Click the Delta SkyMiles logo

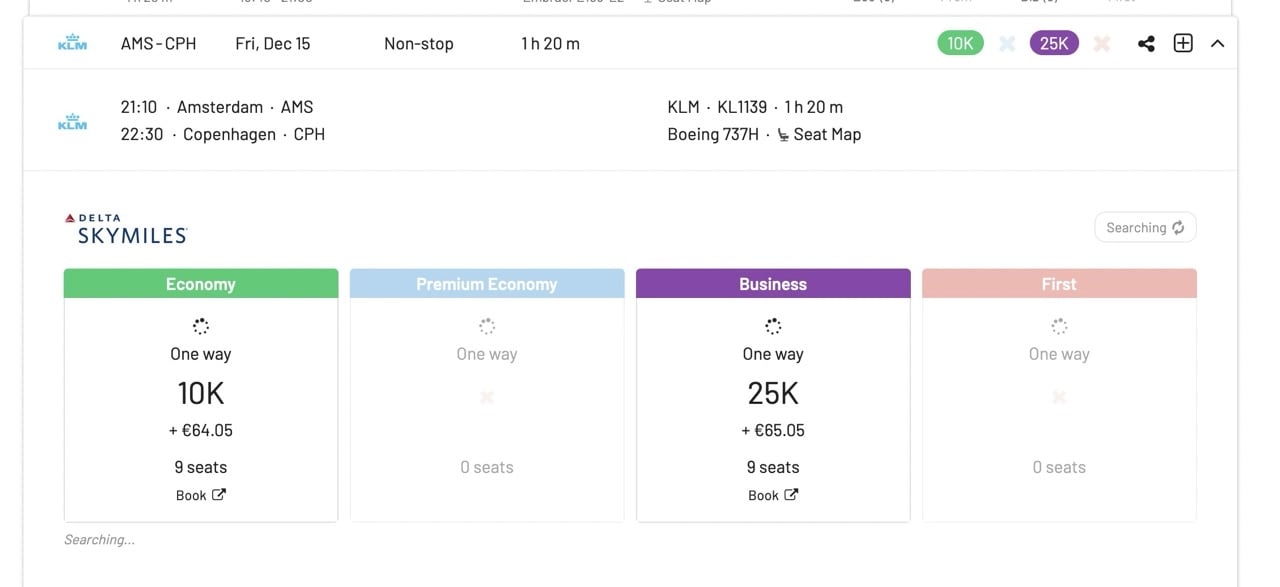126,229
